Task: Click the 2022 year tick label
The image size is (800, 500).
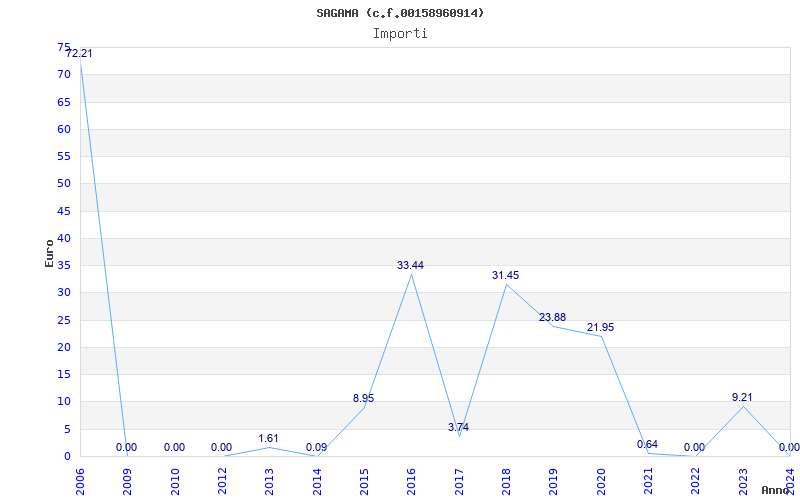Action: [695, 479]
